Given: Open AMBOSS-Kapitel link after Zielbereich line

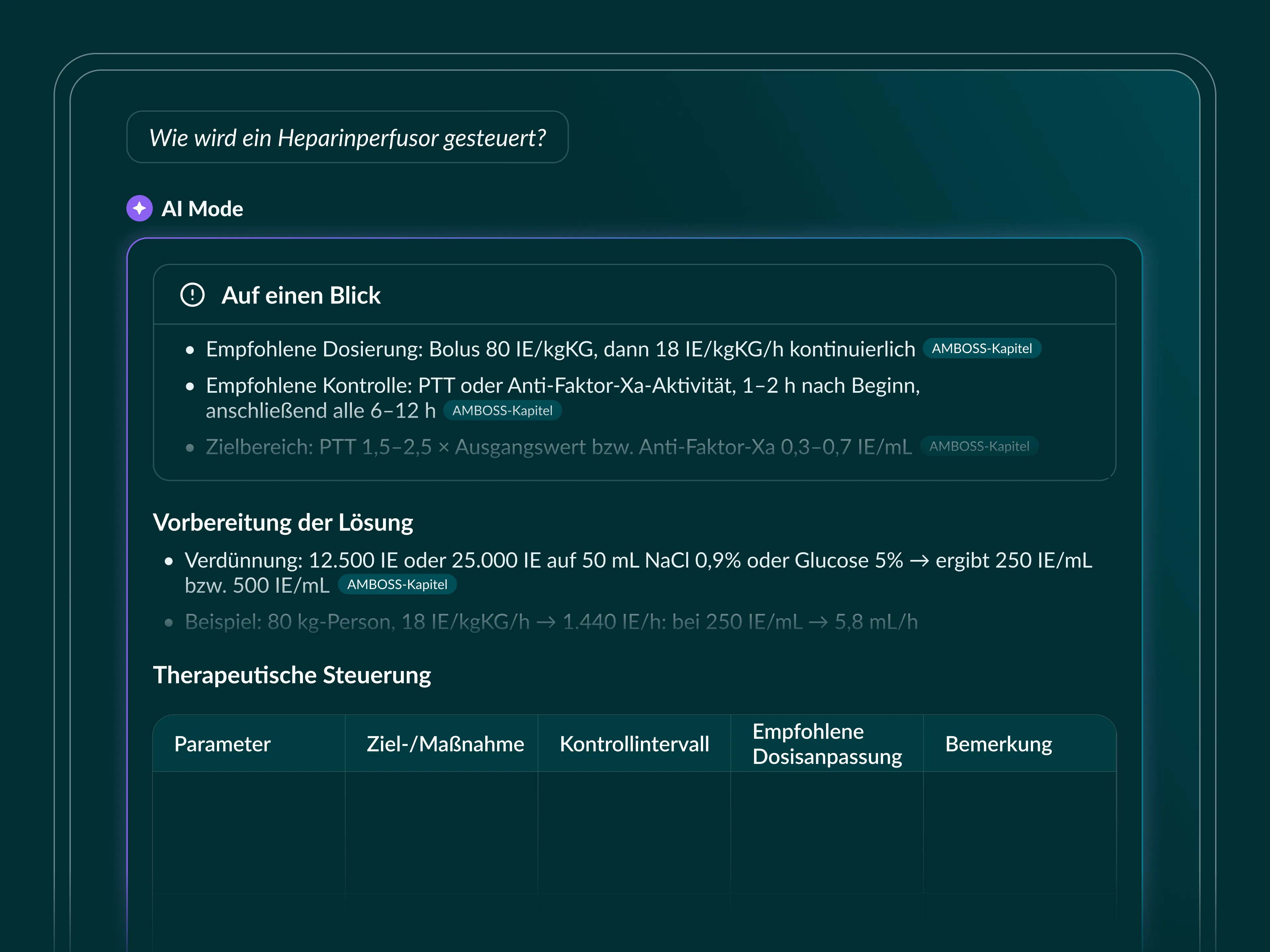Looking at the screenshot, I should 980,447.
